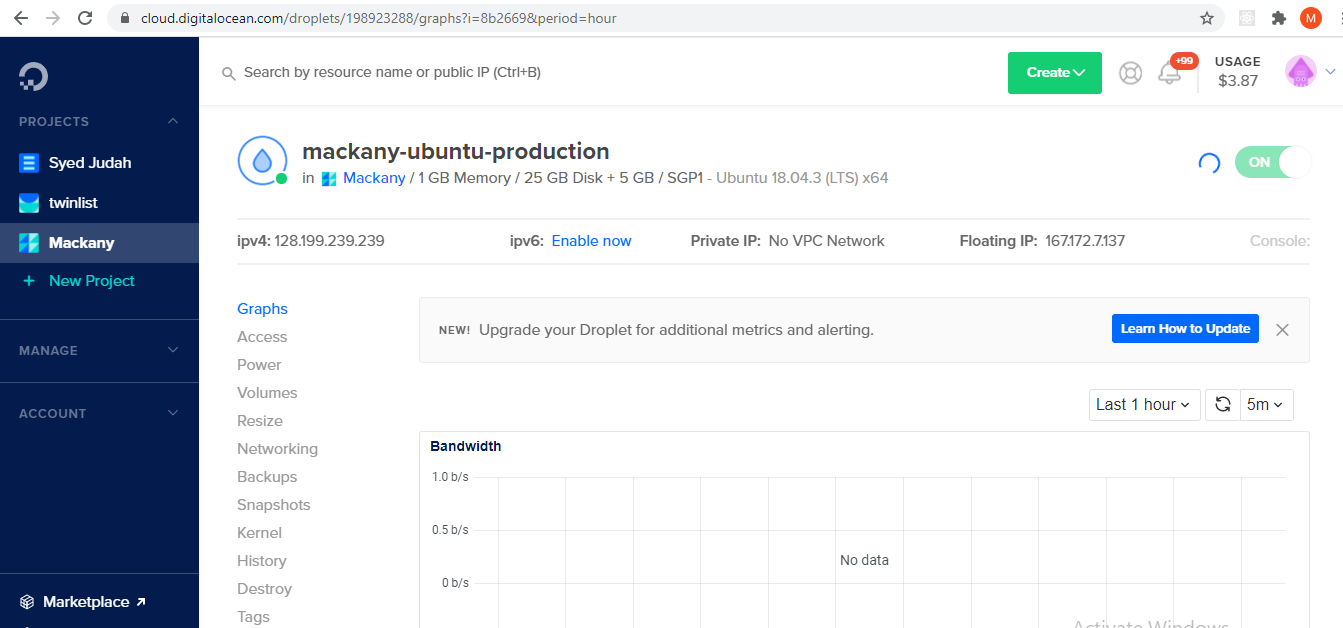Open the 5m refresh interval dropdown
The width and height of the screenshot is (1343, 628).
(x=1267, y=405)
